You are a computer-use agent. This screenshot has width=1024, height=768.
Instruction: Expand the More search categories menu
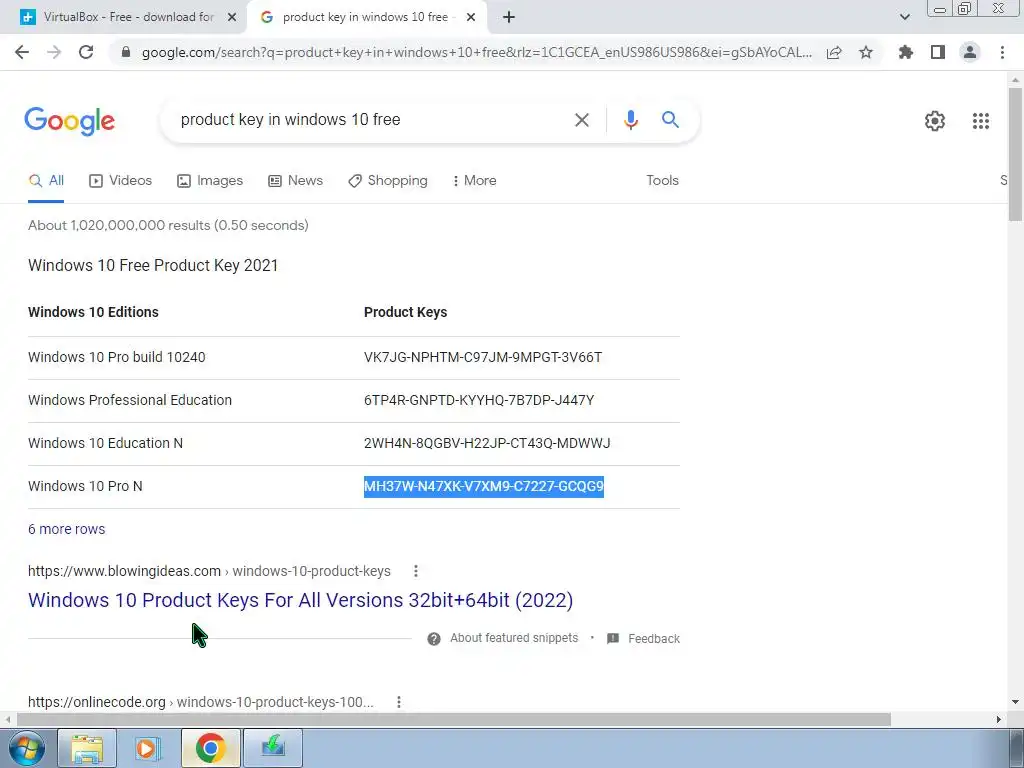(474, 181)
